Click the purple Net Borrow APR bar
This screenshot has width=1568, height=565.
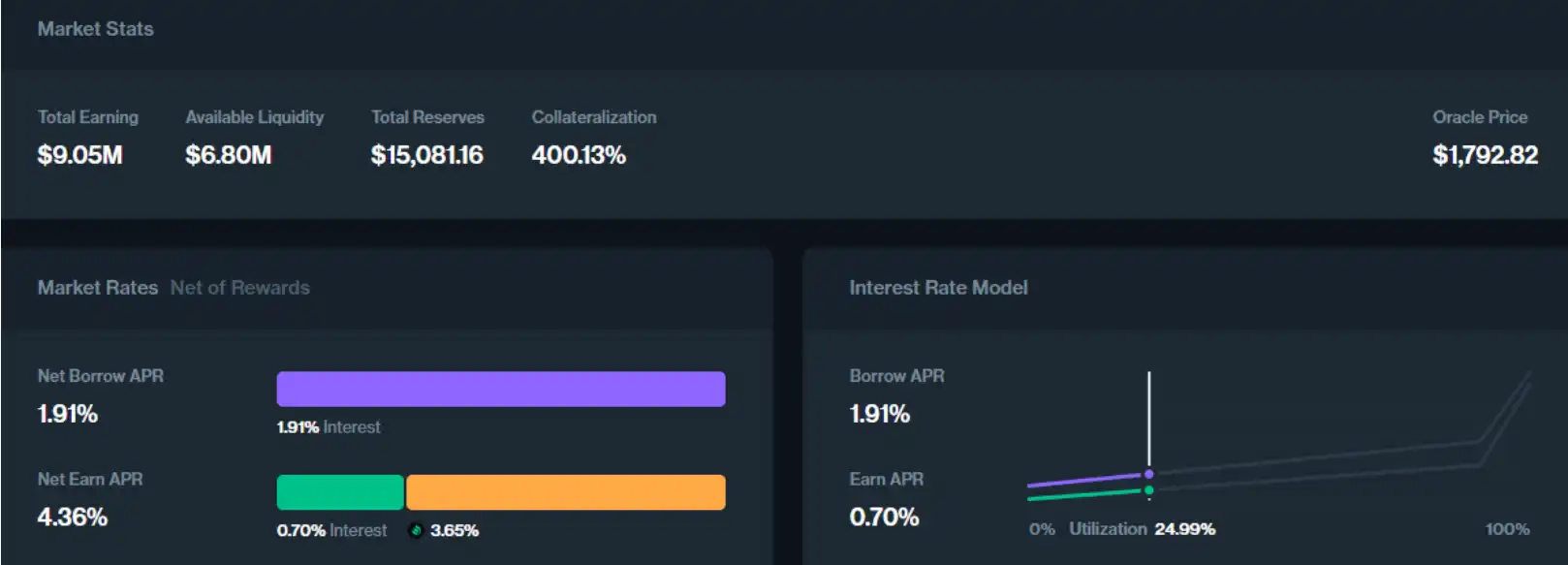click(500, 389)
